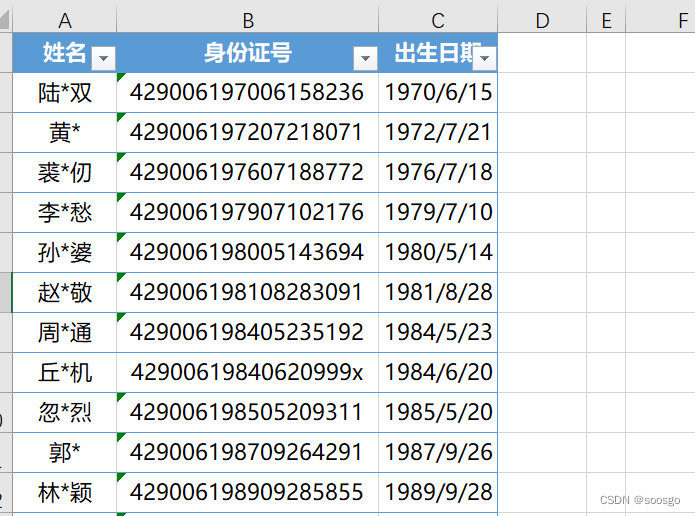Screen dimensions: 695x516
Task: Select the date cell 1979/7/10
Action: coord(438,212)
